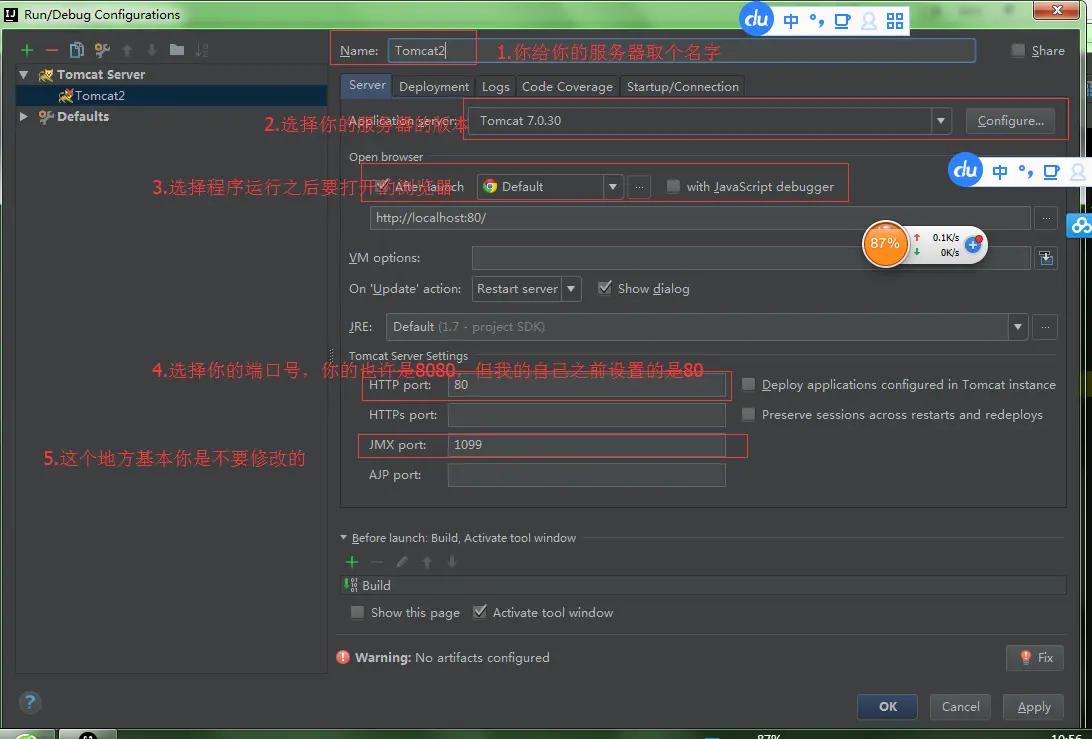
Task: Check the Show this page checkbox
Action: [357, 612]
